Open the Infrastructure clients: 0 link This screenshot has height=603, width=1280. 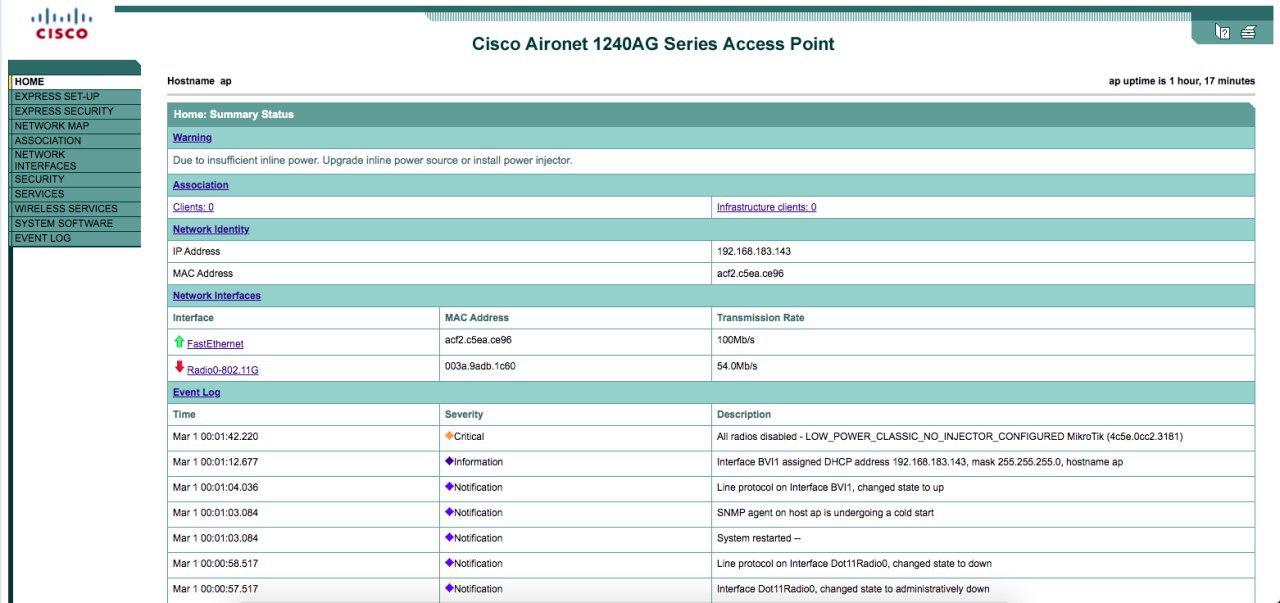point(766,207)
